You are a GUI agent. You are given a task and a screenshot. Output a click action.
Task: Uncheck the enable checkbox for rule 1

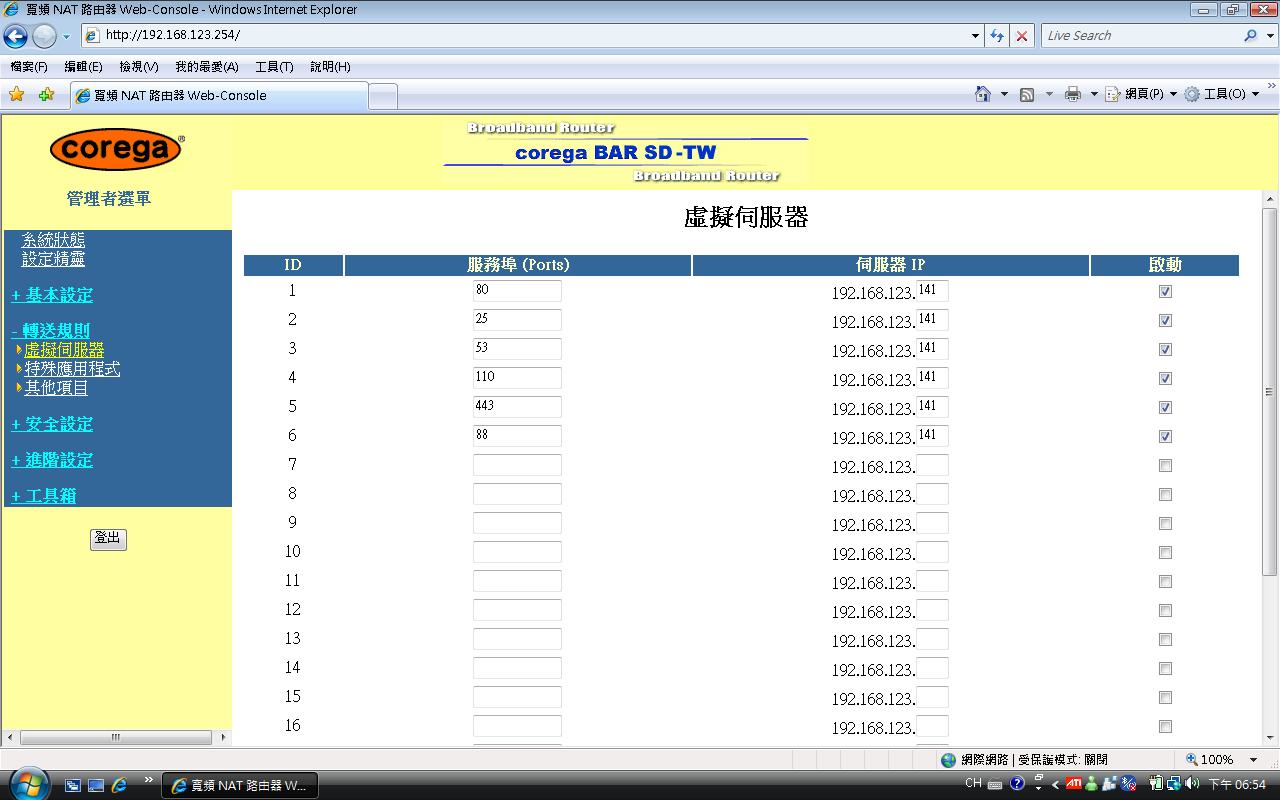click(x=1165, y=292)
